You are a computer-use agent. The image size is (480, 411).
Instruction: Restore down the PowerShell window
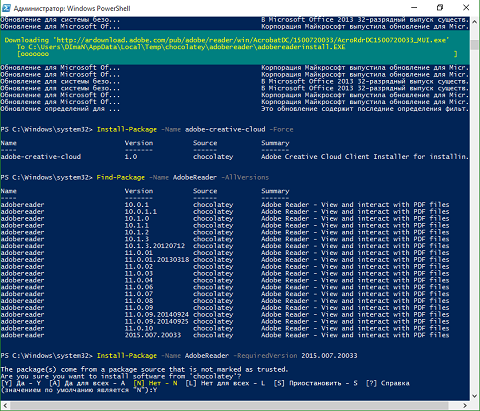tap(440, 8)
